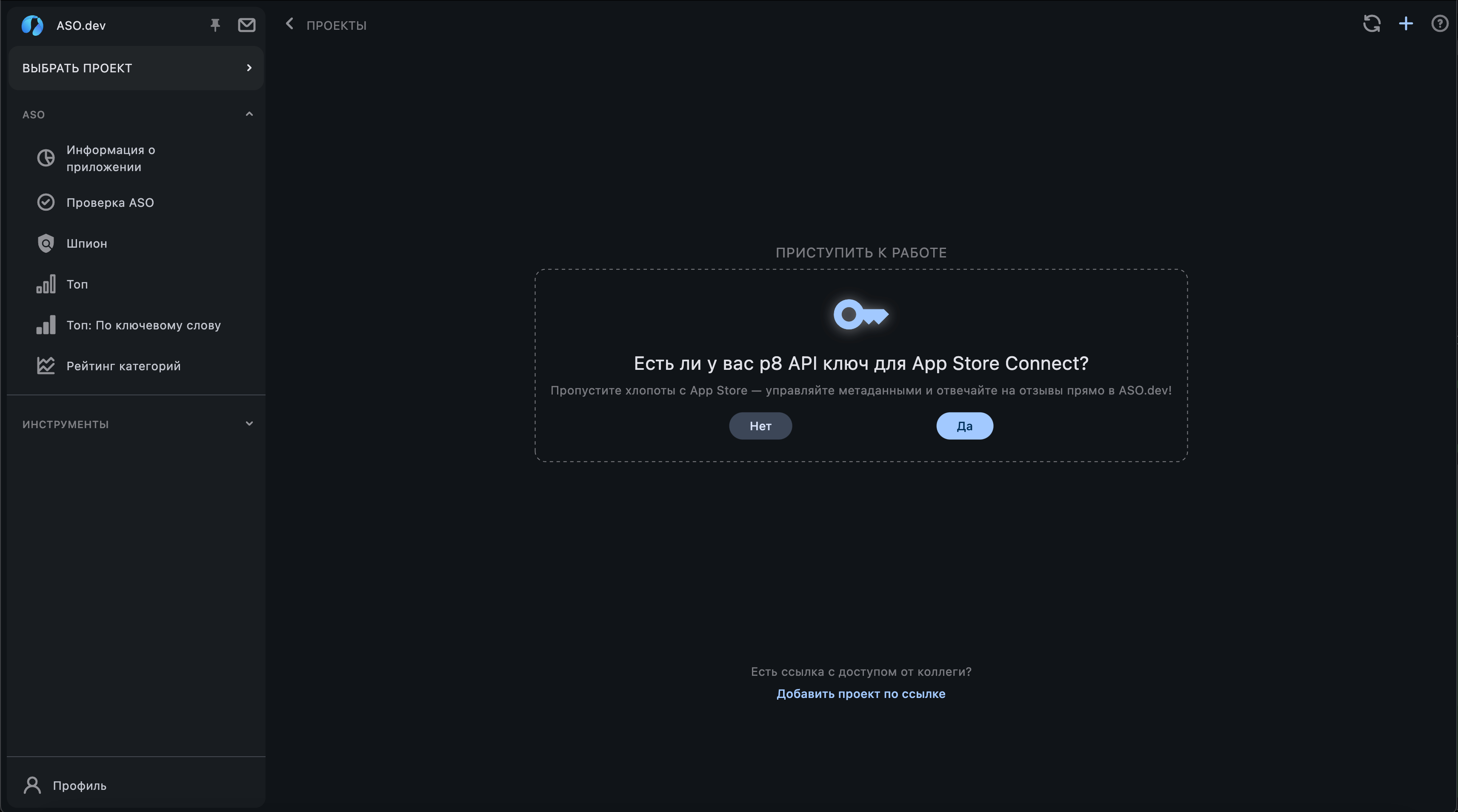Click the Есть ли у вас p8 API ключ heading
The width and height of the screenshot is (1458, 812).
pyautogui.click(x=861, y=363)
